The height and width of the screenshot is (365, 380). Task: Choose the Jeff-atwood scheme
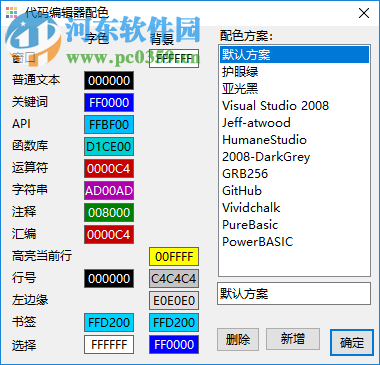pyautogui.click(x=294, y=122)
